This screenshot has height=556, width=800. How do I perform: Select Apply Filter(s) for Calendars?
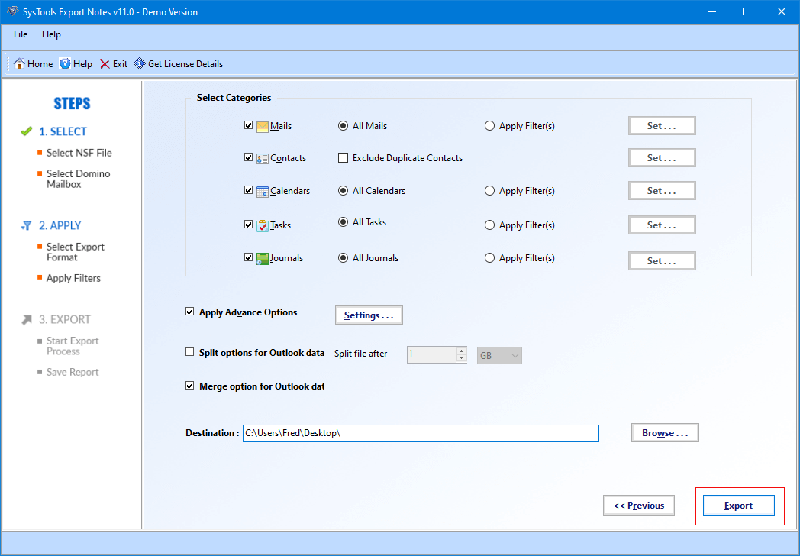coord(489,191)
